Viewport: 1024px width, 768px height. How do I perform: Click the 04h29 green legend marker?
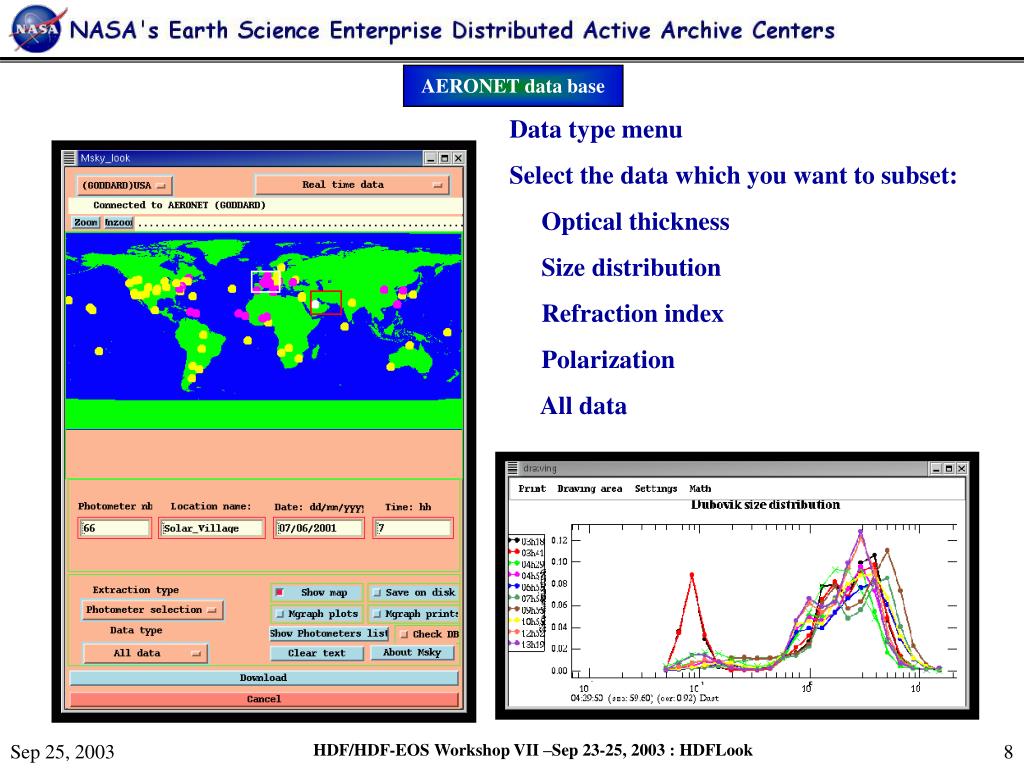pyautogui.click(x=514, y=564)
